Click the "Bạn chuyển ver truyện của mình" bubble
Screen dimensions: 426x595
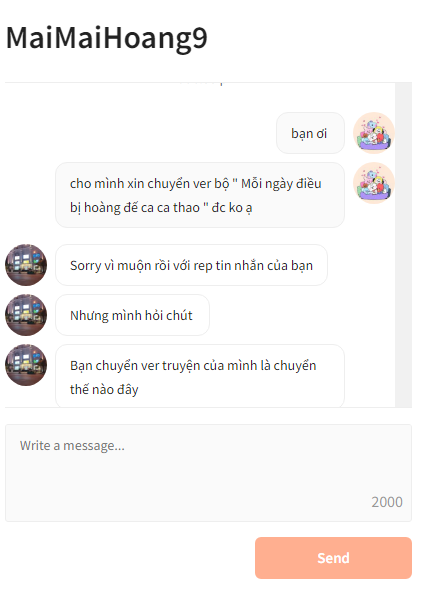(200, 376)
